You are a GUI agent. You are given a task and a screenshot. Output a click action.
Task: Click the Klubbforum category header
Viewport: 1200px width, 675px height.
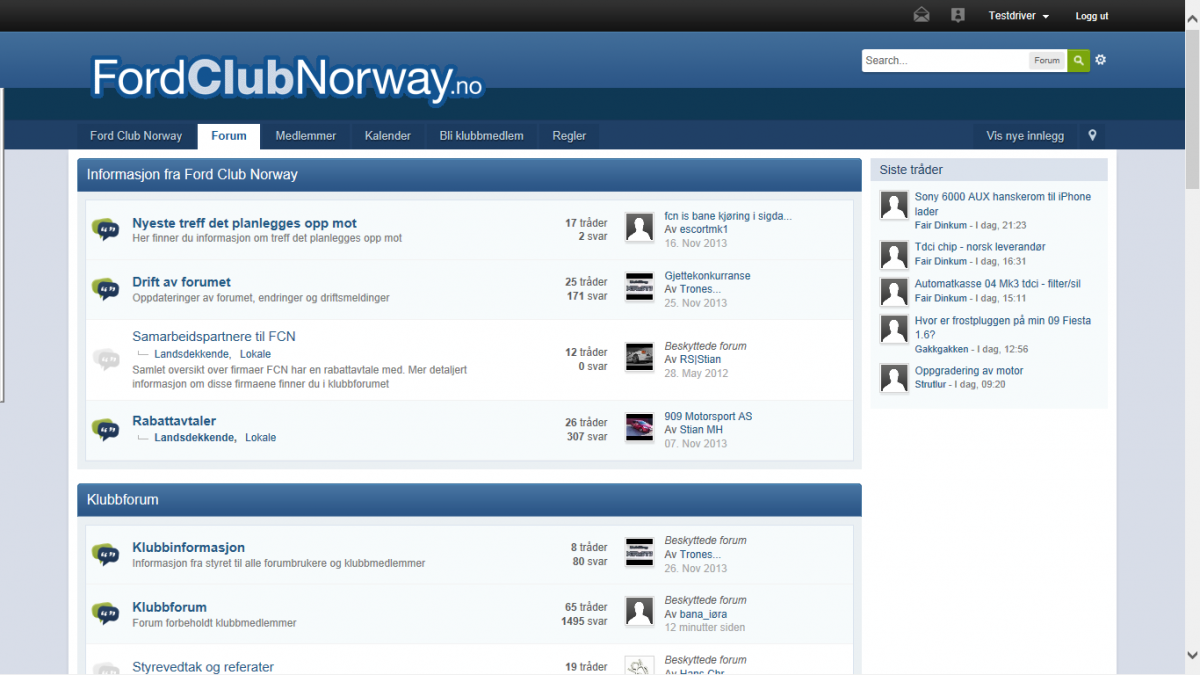point(469,500)
